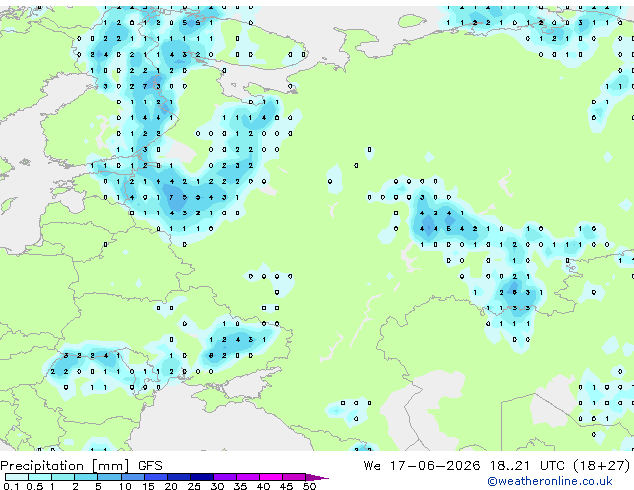Open the weatheronline.co.uk copyright link
The width and height of the screenshot is (634, 490).
(550, 481)
